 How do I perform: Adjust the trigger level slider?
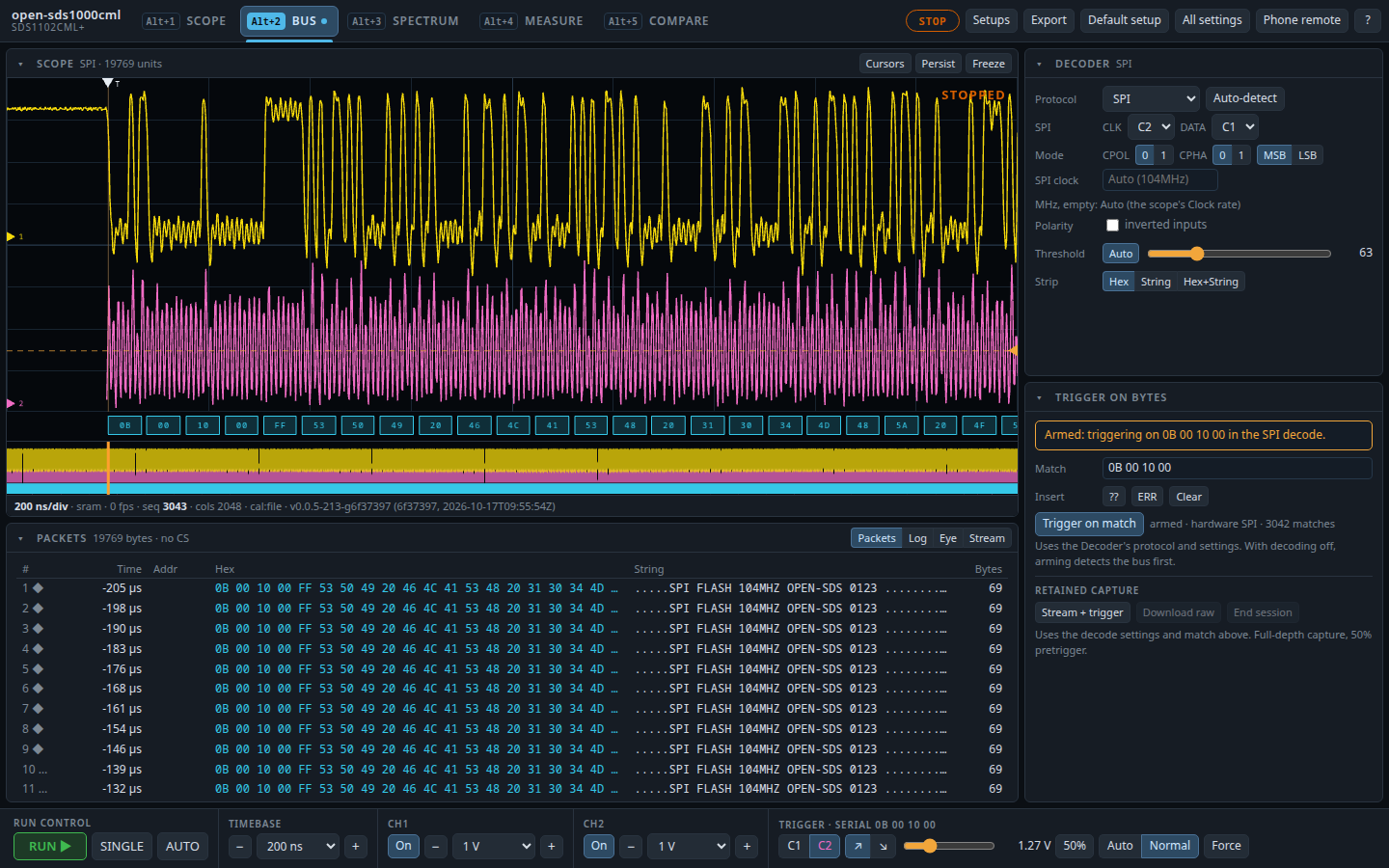[x=948, y=846]
